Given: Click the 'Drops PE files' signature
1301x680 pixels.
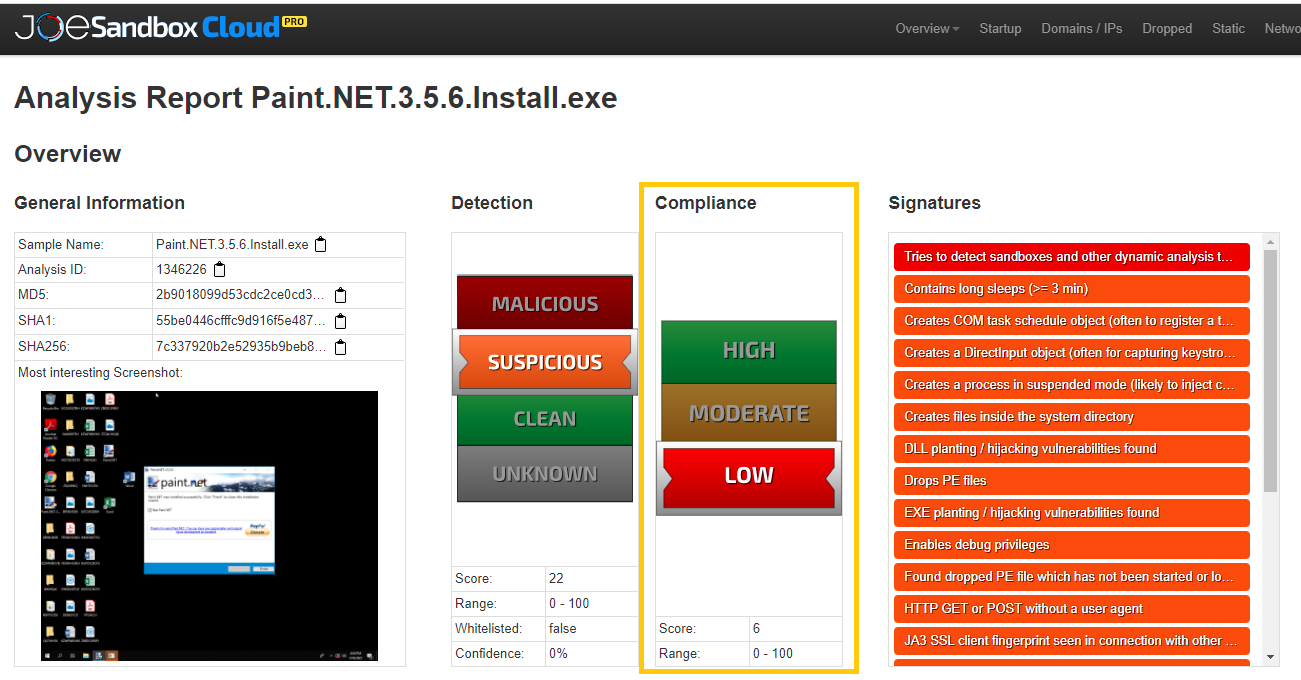Looking at the screenshot, I should 1070,481.
